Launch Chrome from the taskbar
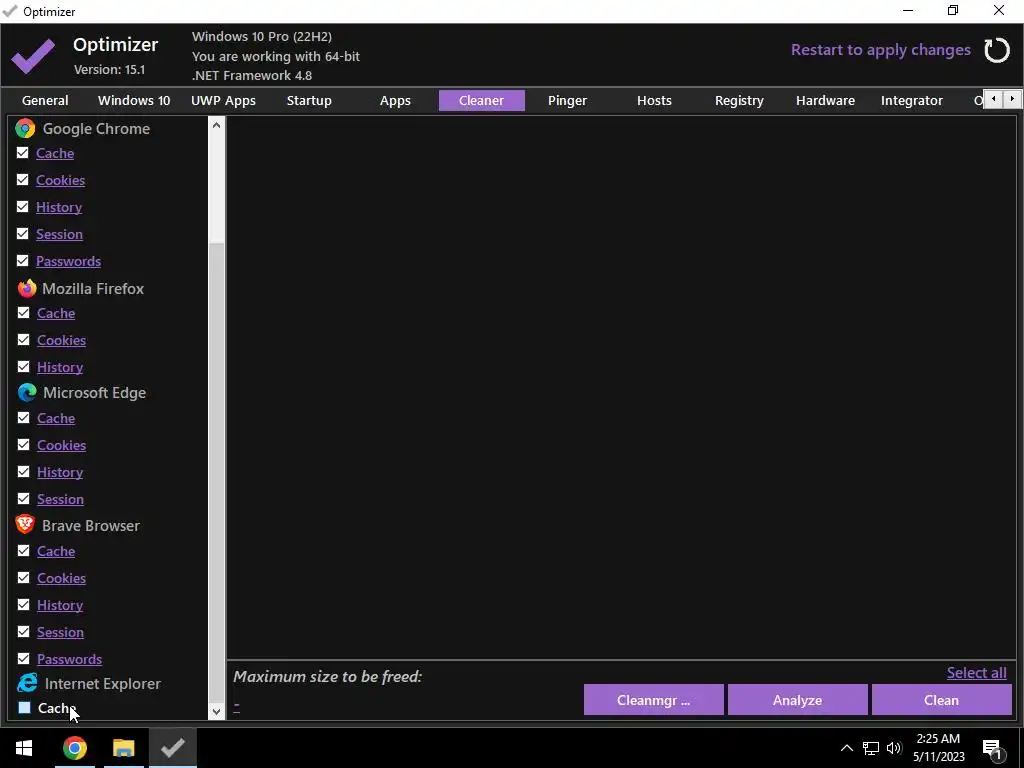 [x=74, y=748]
